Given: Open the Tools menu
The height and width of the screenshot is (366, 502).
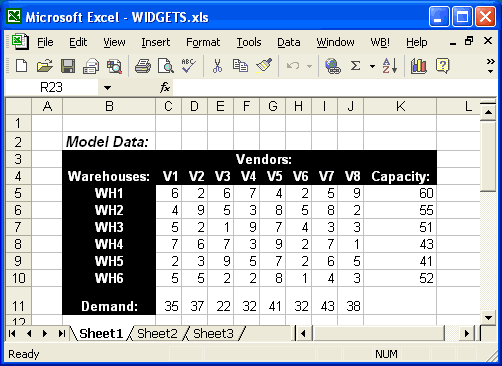Looking at the screenshot, I should pyautogui.click(x=249, y=42).
